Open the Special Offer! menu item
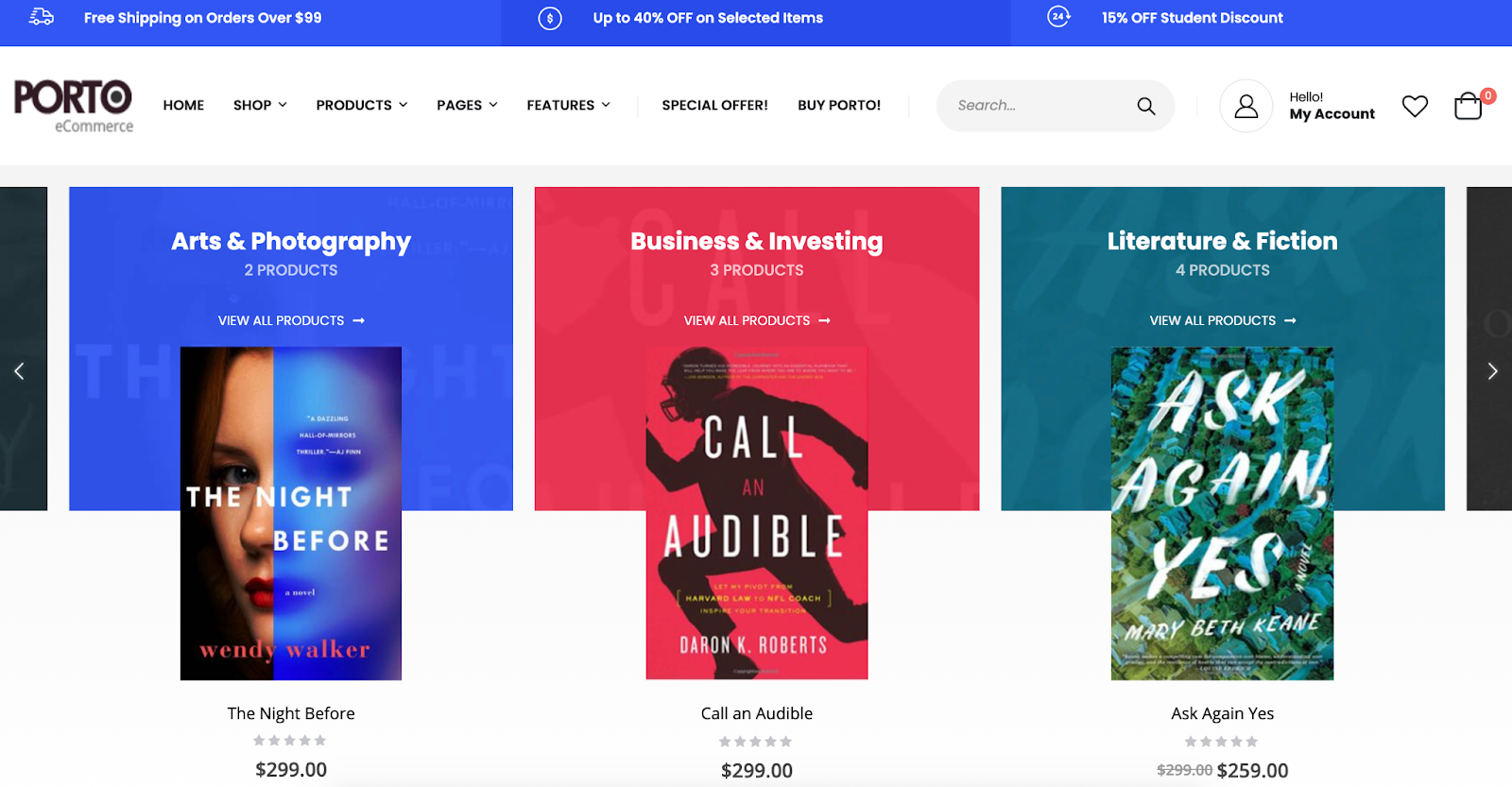Image resolution: width=1512 pixels, height=787 pixels. pyautogui.click(x=714, y=105)
